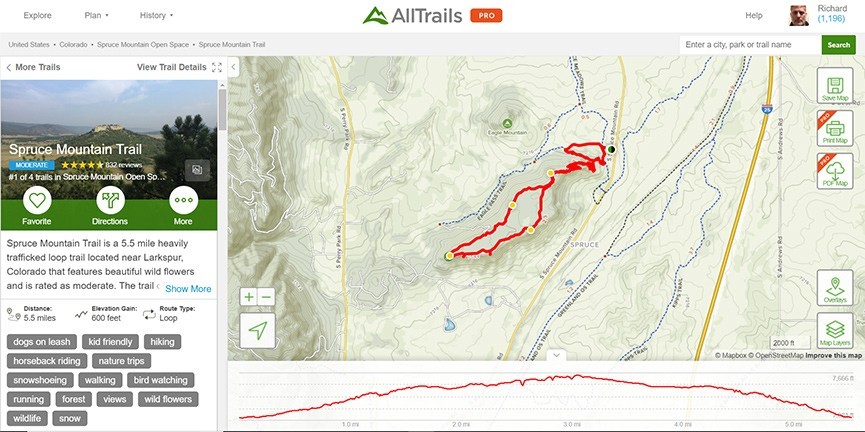Open the Print Map tool
Screen dimensions: 865x432
click(x=835, y=129)
